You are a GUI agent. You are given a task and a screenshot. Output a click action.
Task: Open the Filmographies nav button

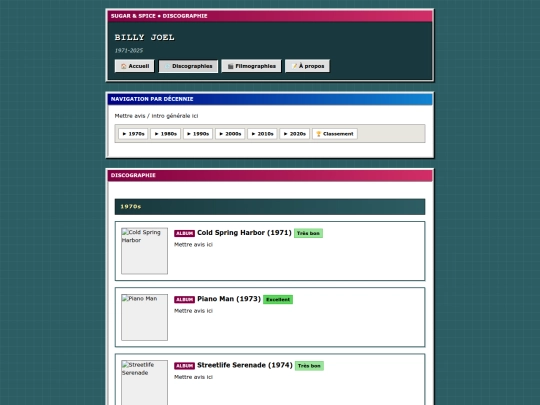[251, 66]
